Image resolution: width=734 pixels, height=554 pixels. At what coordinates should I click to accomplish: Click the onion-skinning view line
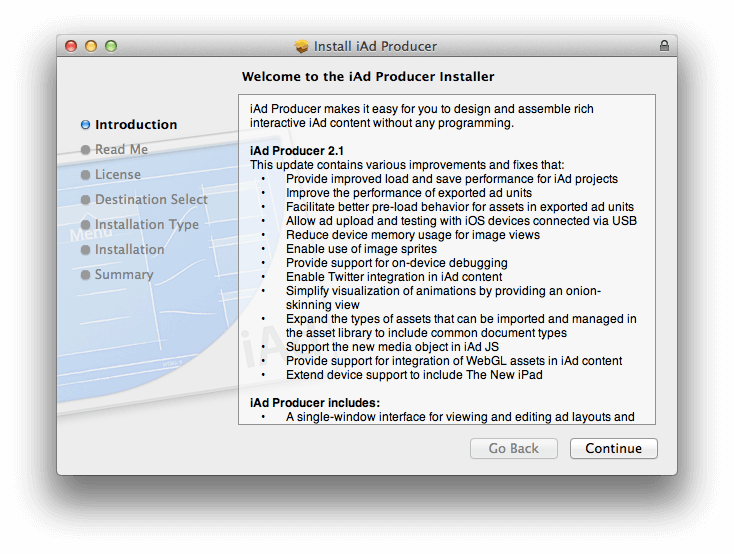(x=443, y=298)
